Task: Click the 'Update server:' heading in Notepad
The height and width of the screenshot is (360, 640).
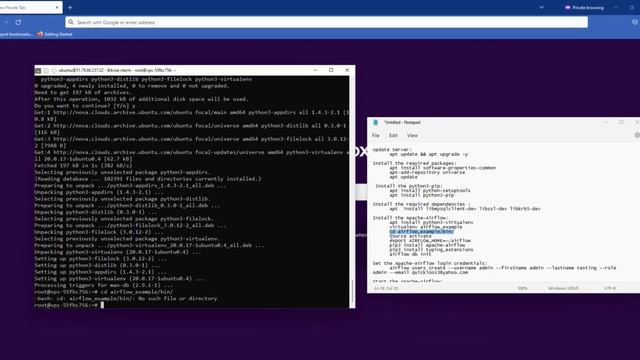Action: click(x=392, y=149)
